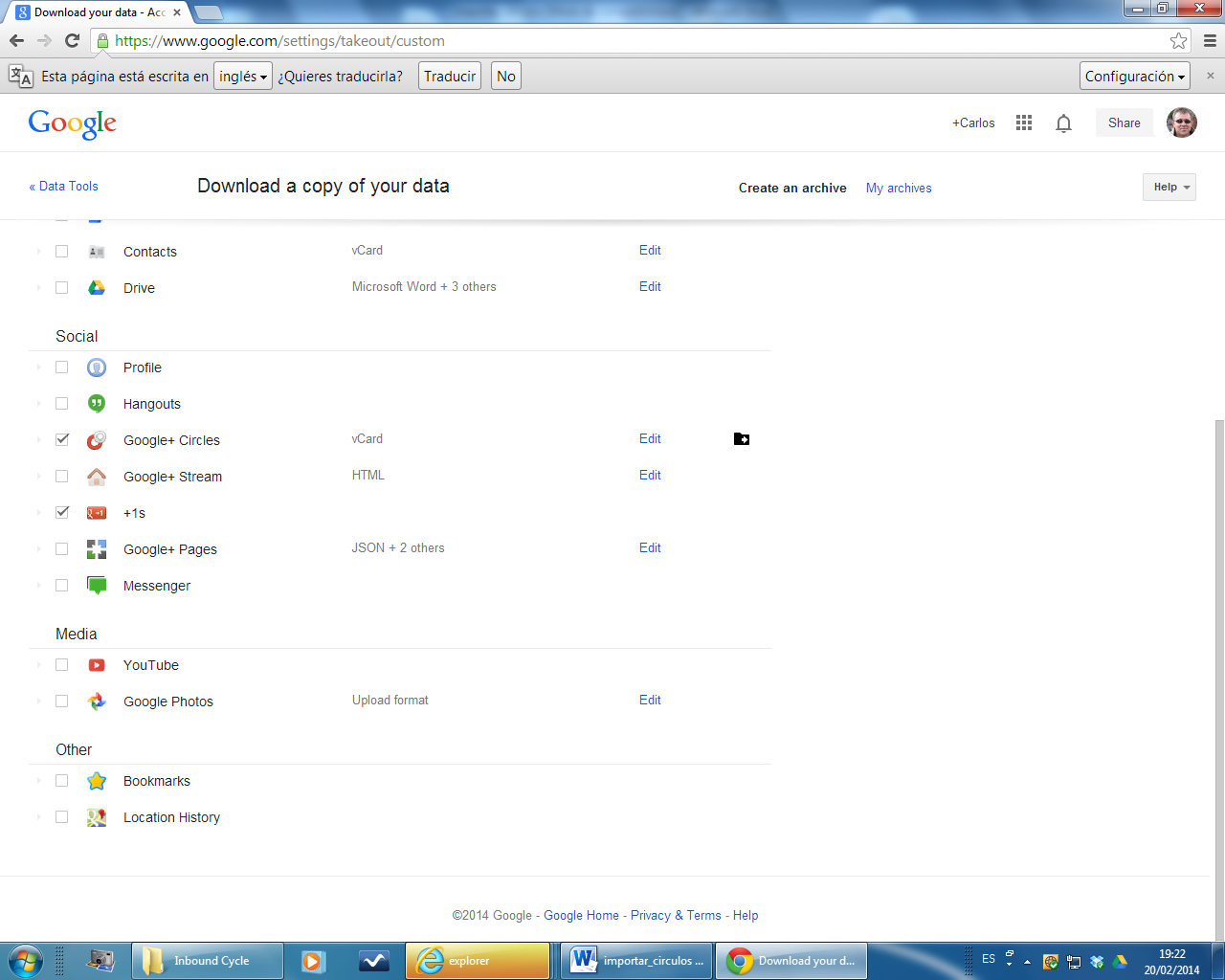
Task: Uncheck the Google+ Circles checkbox
Action: click(62, 439)
